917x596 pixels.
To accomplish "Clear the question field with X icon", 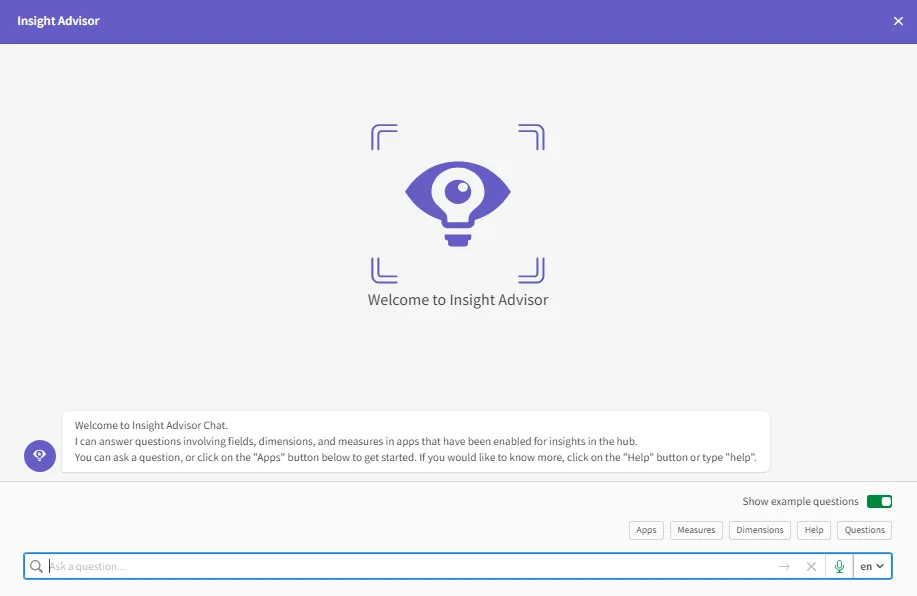I will tap(811, 566).
